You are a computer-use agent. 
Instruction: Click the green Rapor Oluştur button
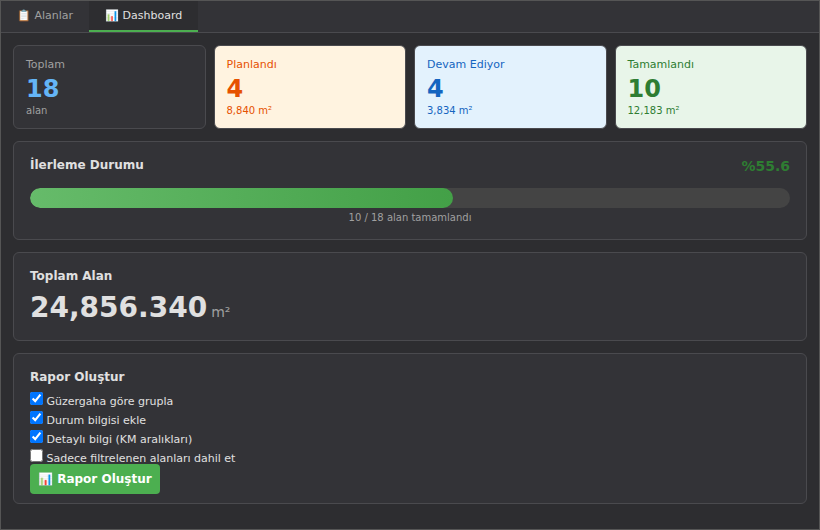(95, 479)
